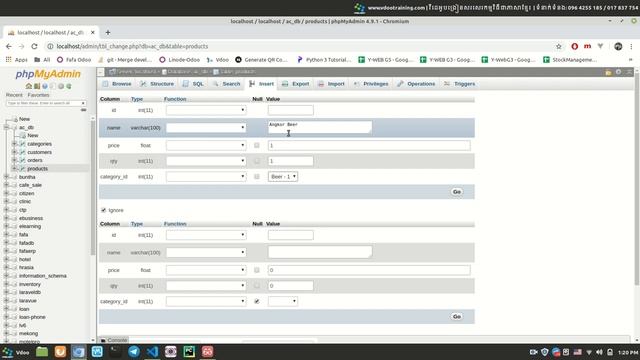The image size is (640, 360).
Task: Collapse the ac_db database node
Action: (6, 127)
